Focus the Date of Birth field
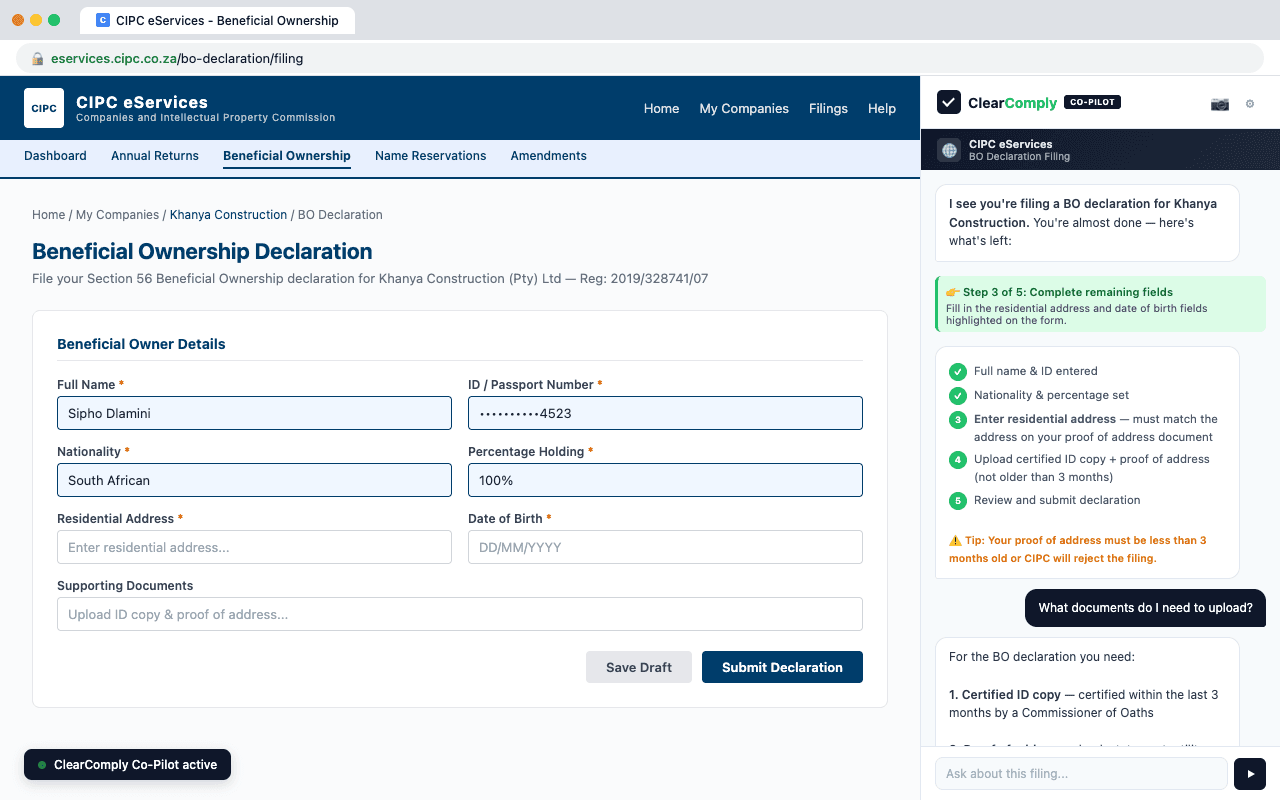1280x800 pixels. (x=665, y=547)
